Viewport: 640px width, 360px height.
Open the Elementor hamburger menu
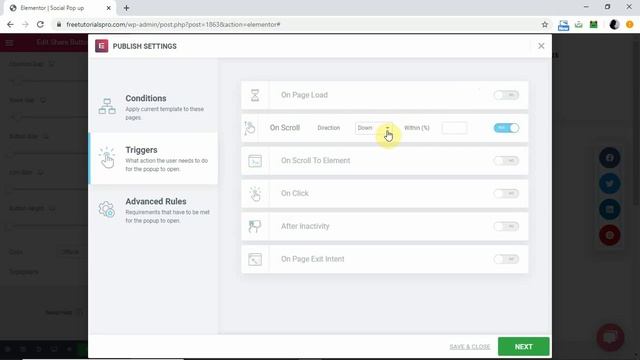click(9, 42)
